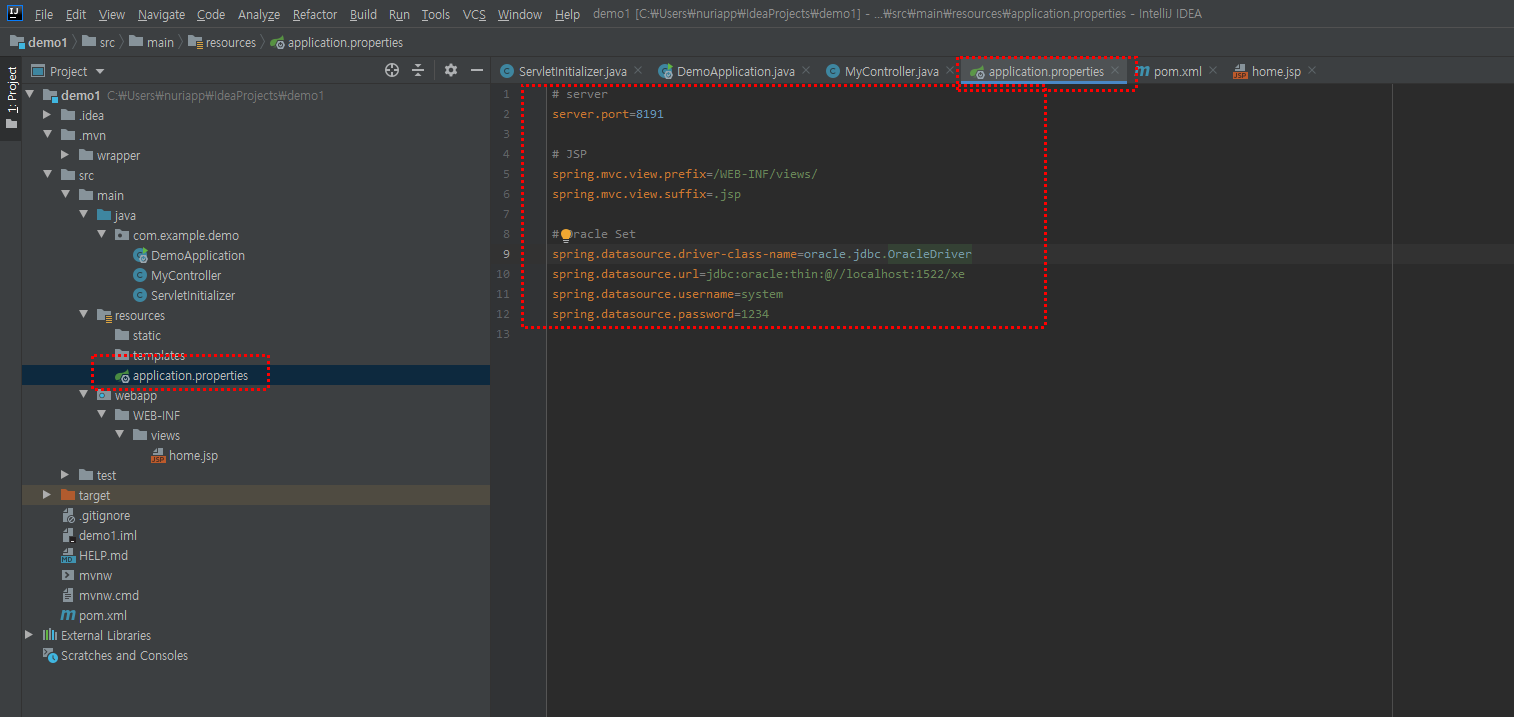The height and width of the screenshot is (717, 1514).
Task: Open the Analyze menu
Action: coord(259,15)
